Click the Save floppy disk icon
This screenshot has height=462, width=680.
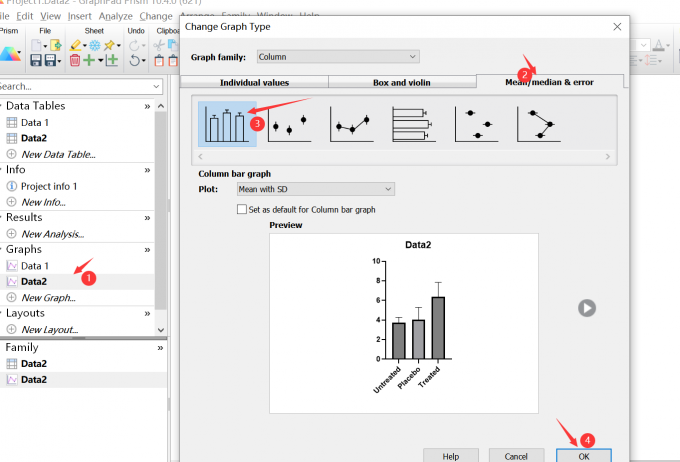tap(36, 60)
